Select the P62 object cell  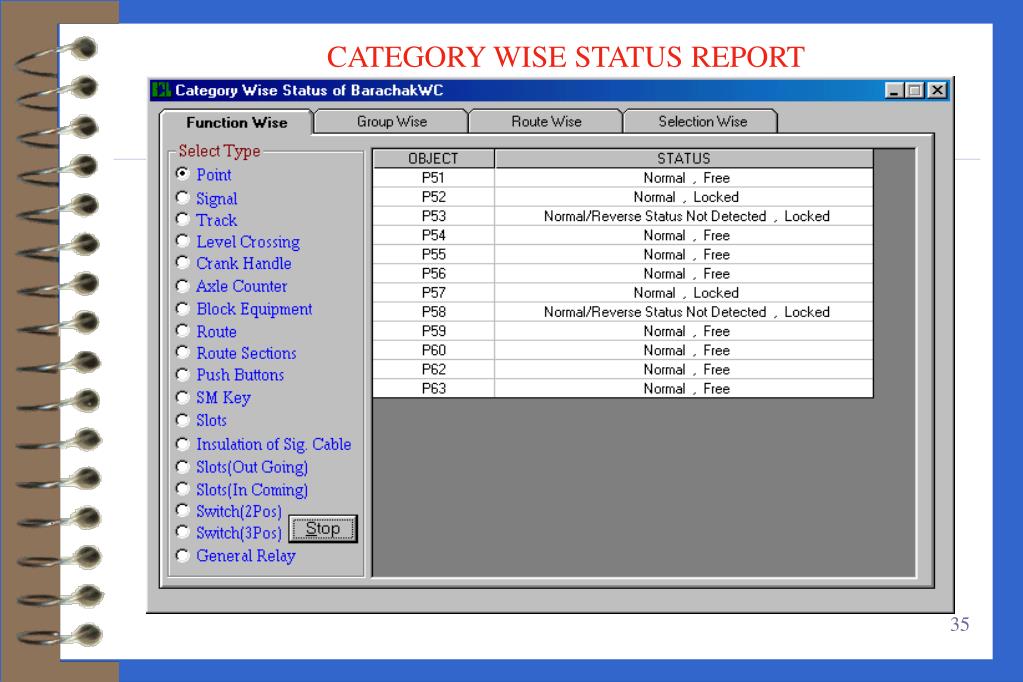(433, 369)
